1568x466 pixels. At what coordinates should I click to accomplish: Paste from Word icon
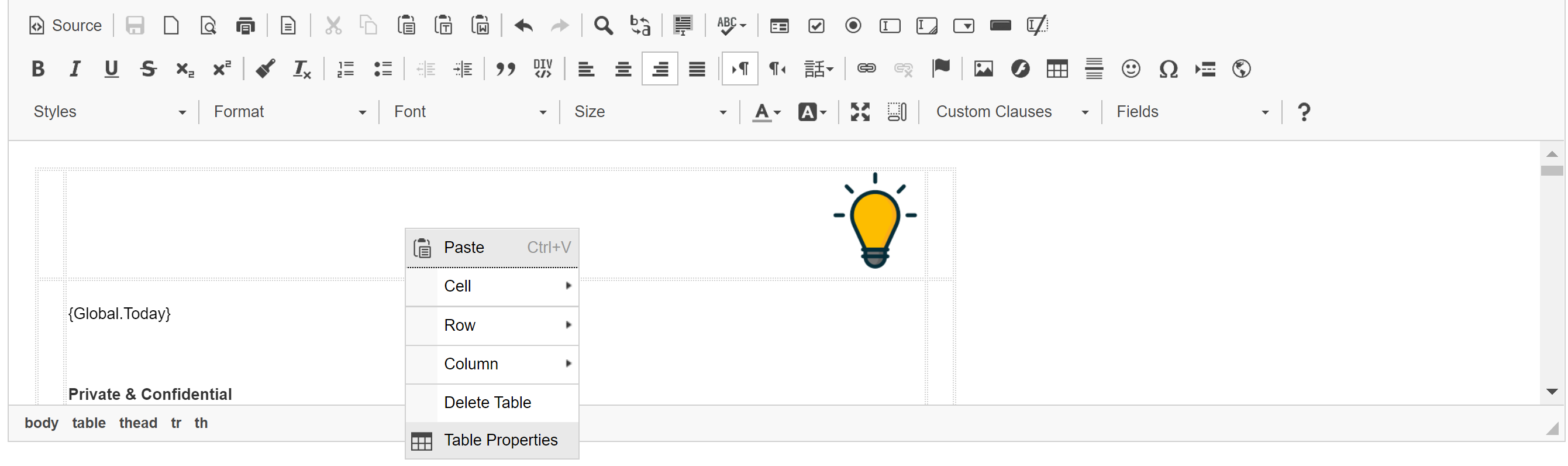click(x=480, y=26)
